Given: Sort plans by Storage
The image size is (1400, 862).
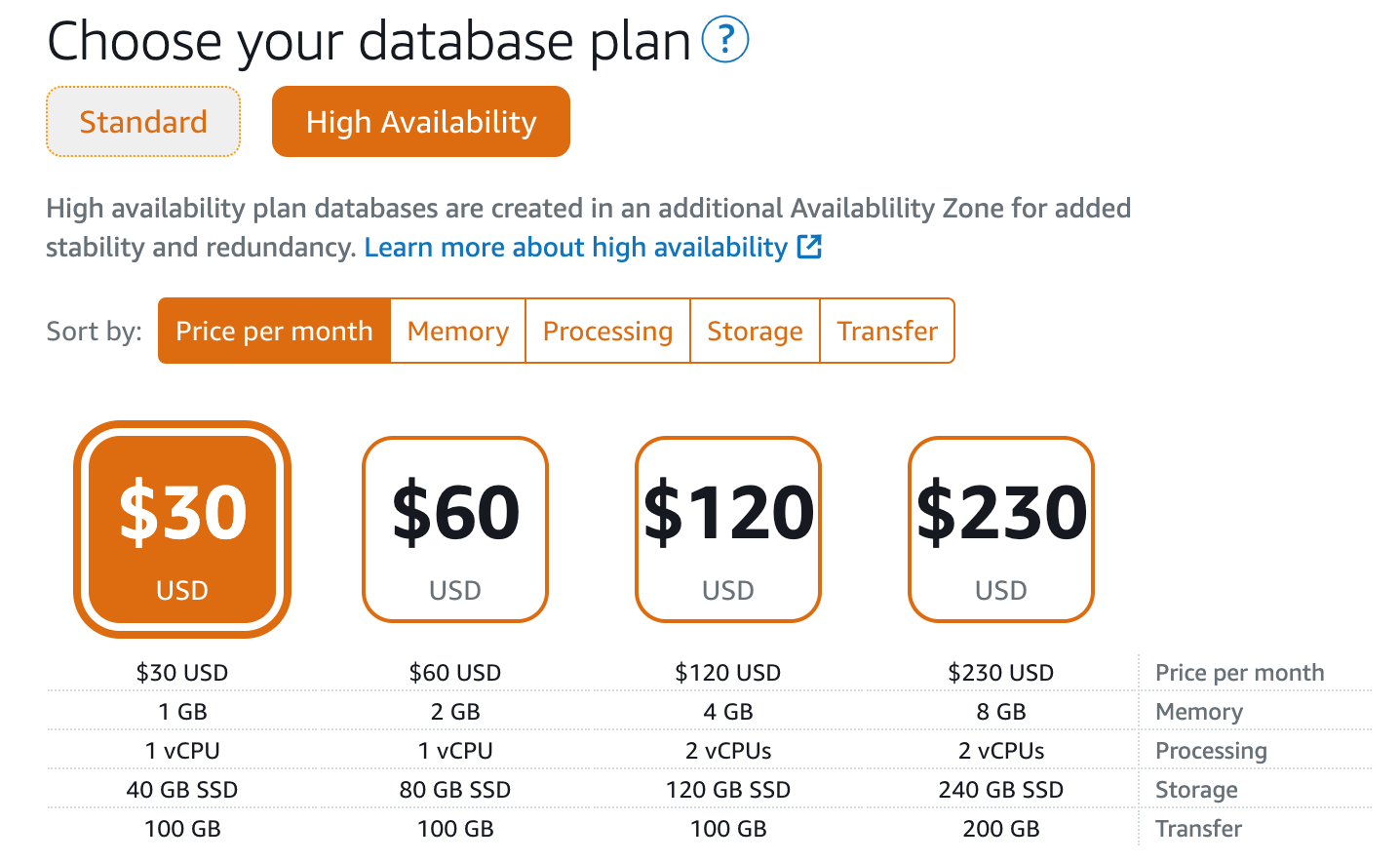Looking at the screenshot, I should 755,331.
